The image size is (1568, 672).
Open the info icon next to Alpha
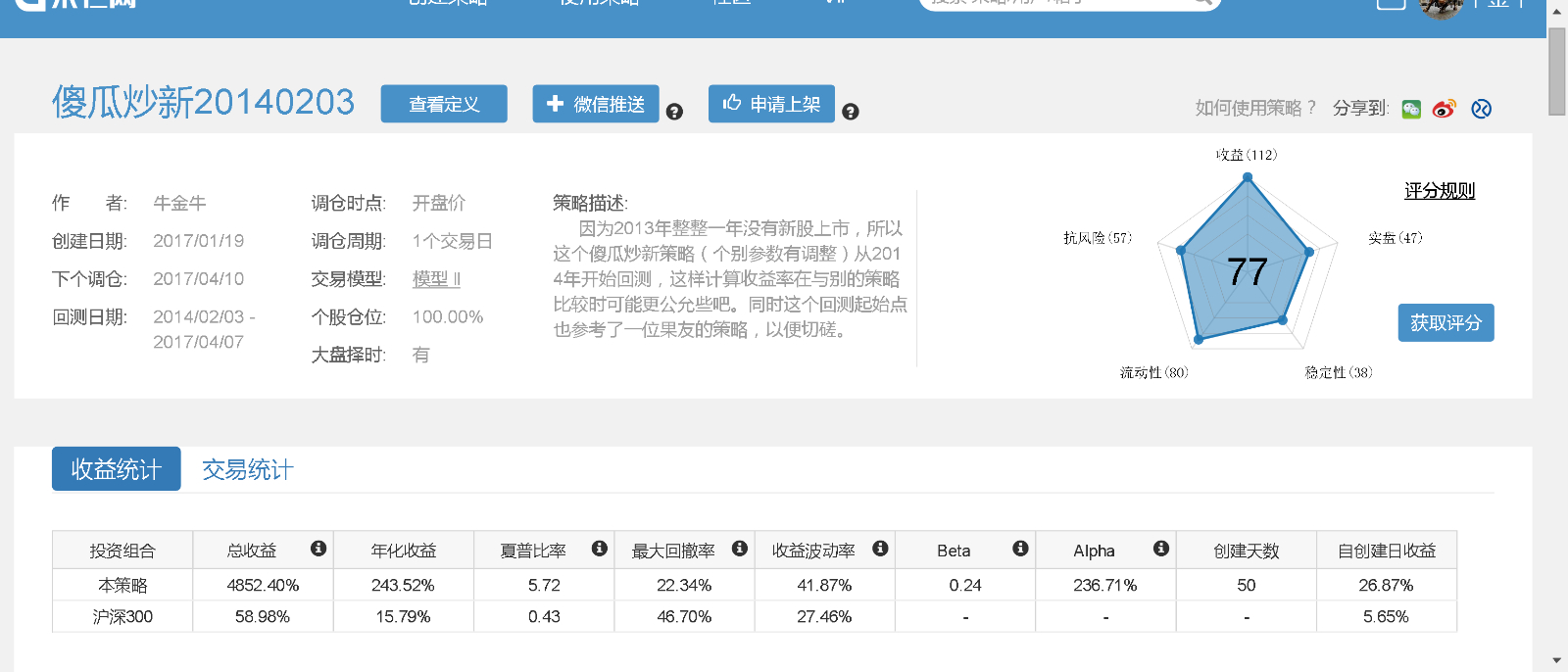[1161, 549]
